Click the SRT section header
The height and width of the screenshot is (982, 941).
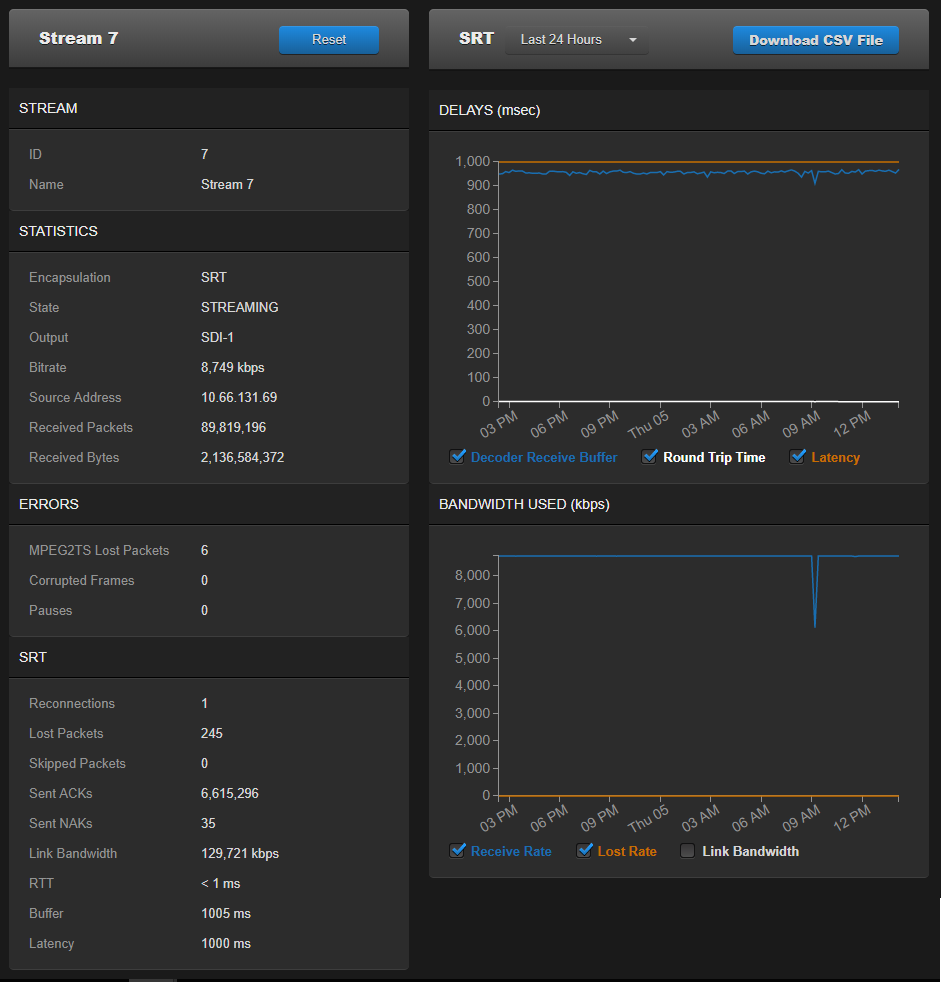point(32,657)
